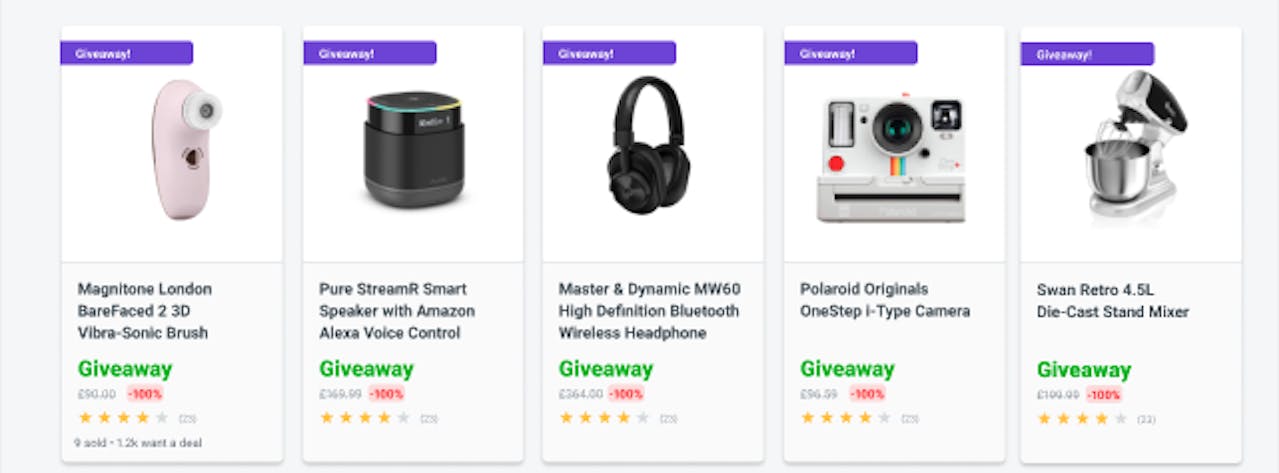Click the Giveaway! badge on Magnitone card
The width and height of the screenshot is (1279, 473).
127,53
